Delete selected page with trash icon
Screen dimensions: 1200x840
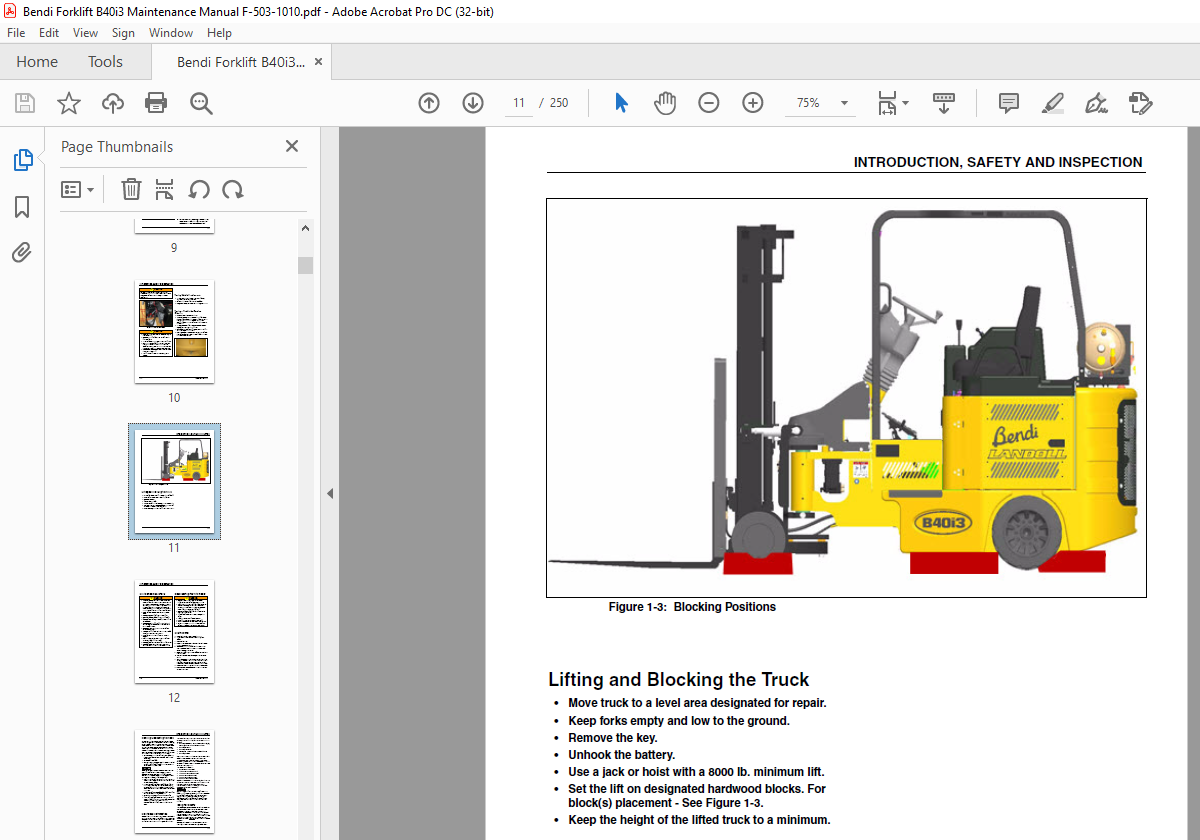pos(131,189)
